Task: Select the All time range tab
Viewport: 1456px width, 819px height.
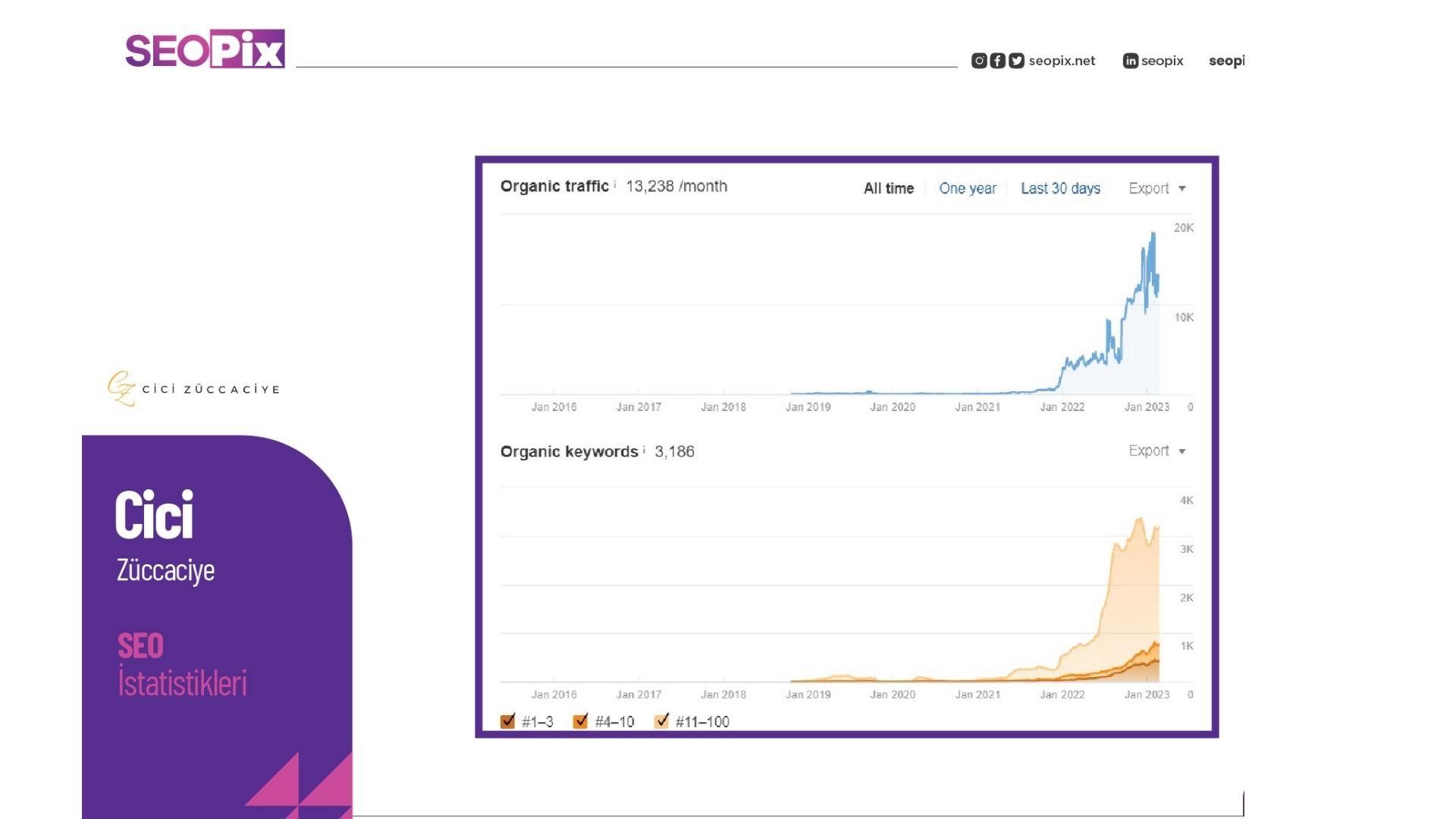Action: click(889, 188)
